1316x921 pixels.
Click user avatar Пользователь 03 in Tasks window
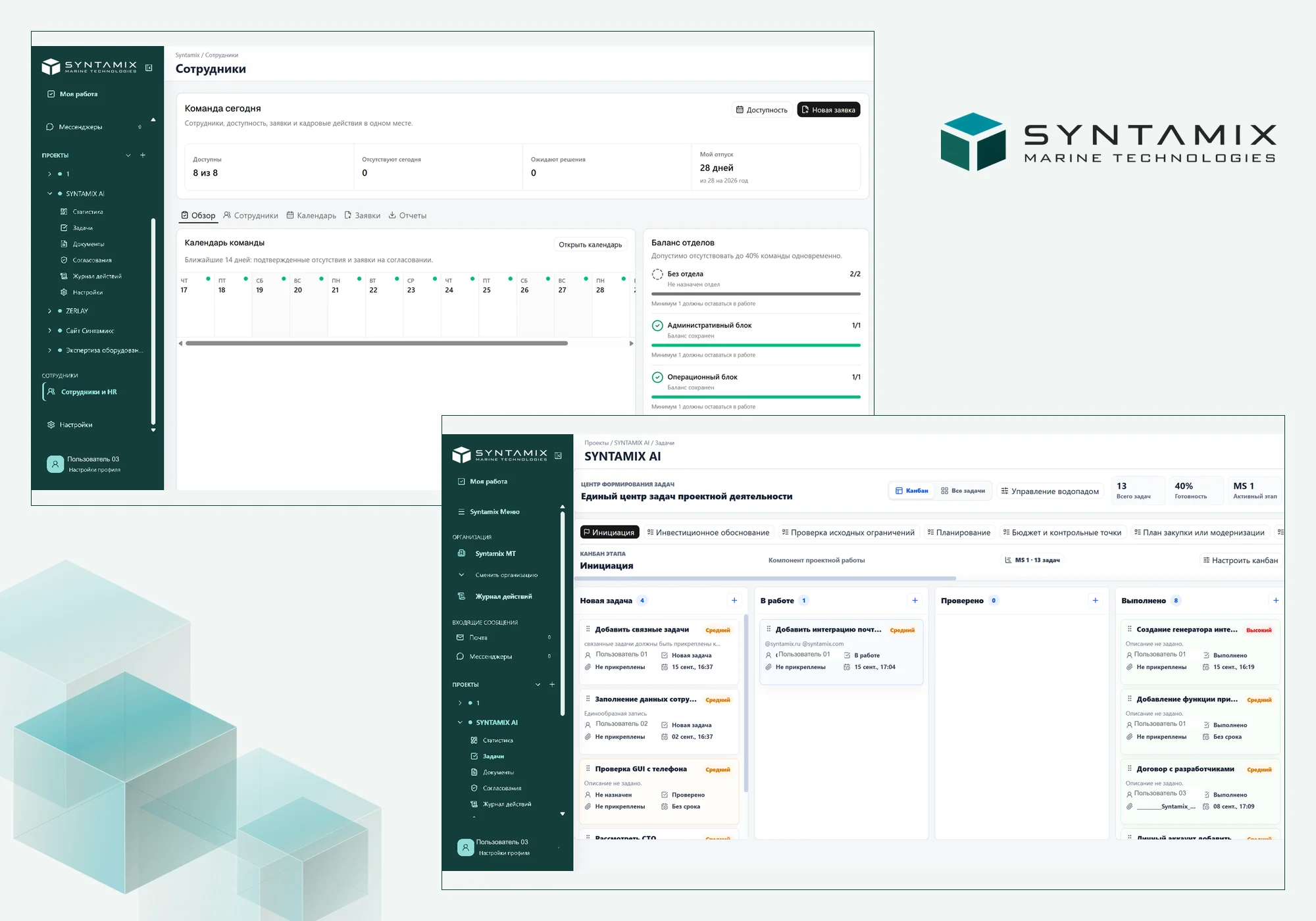pos(466,847)
